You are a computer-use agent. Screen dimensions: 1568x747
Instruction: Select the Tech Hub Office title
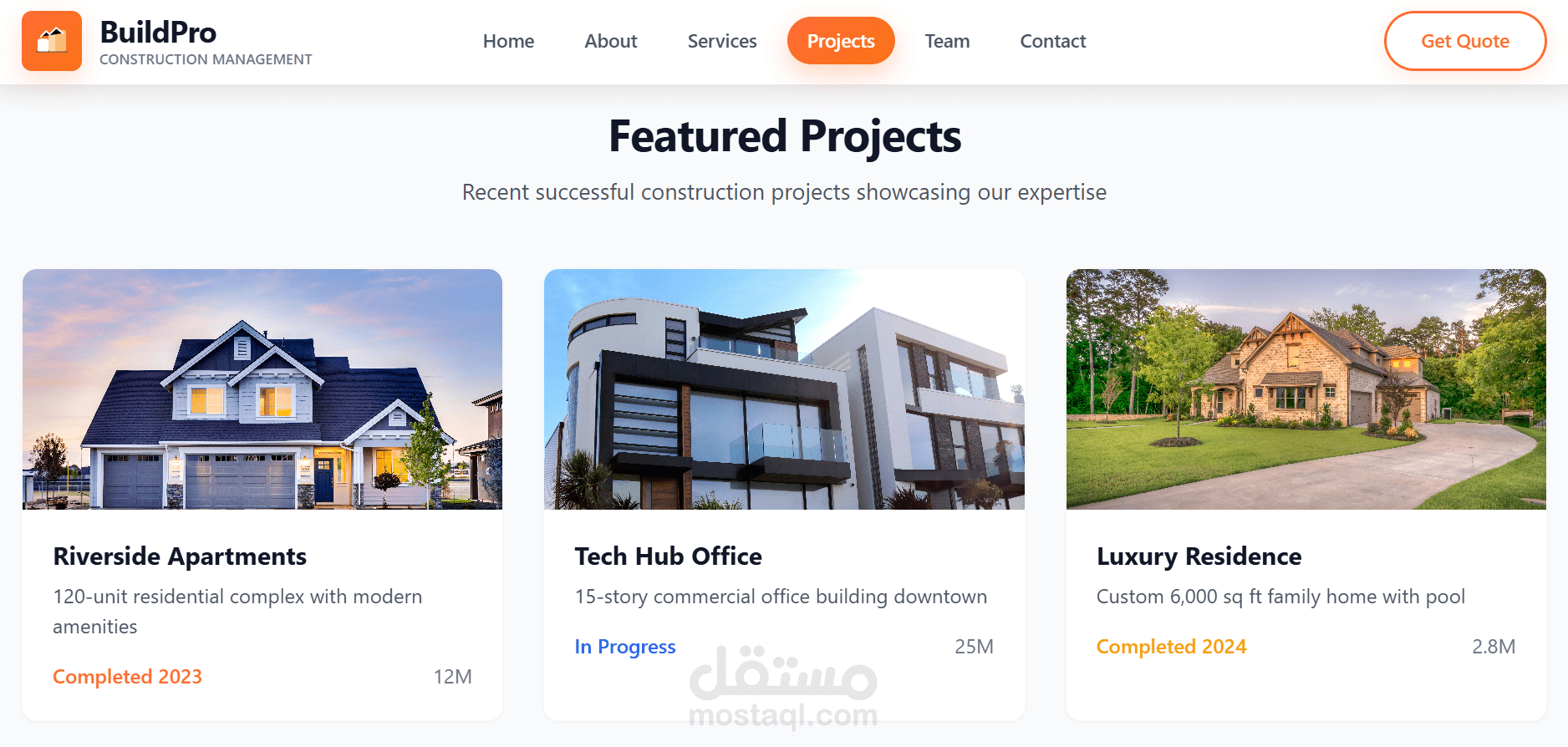point(668,556)
